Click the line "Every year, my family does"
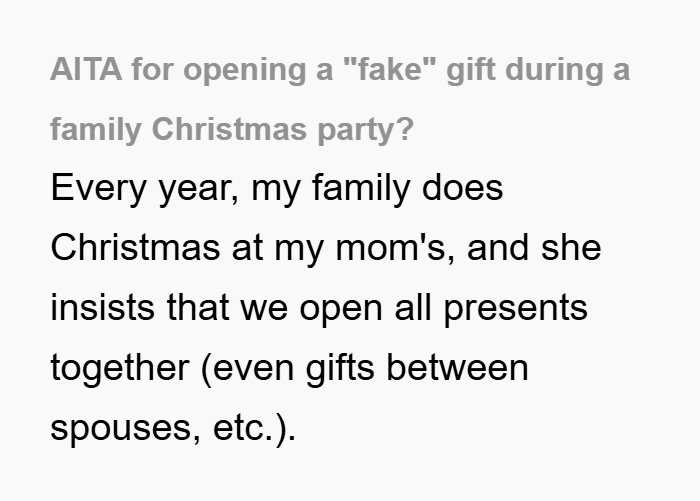 [x=277, y=189]
